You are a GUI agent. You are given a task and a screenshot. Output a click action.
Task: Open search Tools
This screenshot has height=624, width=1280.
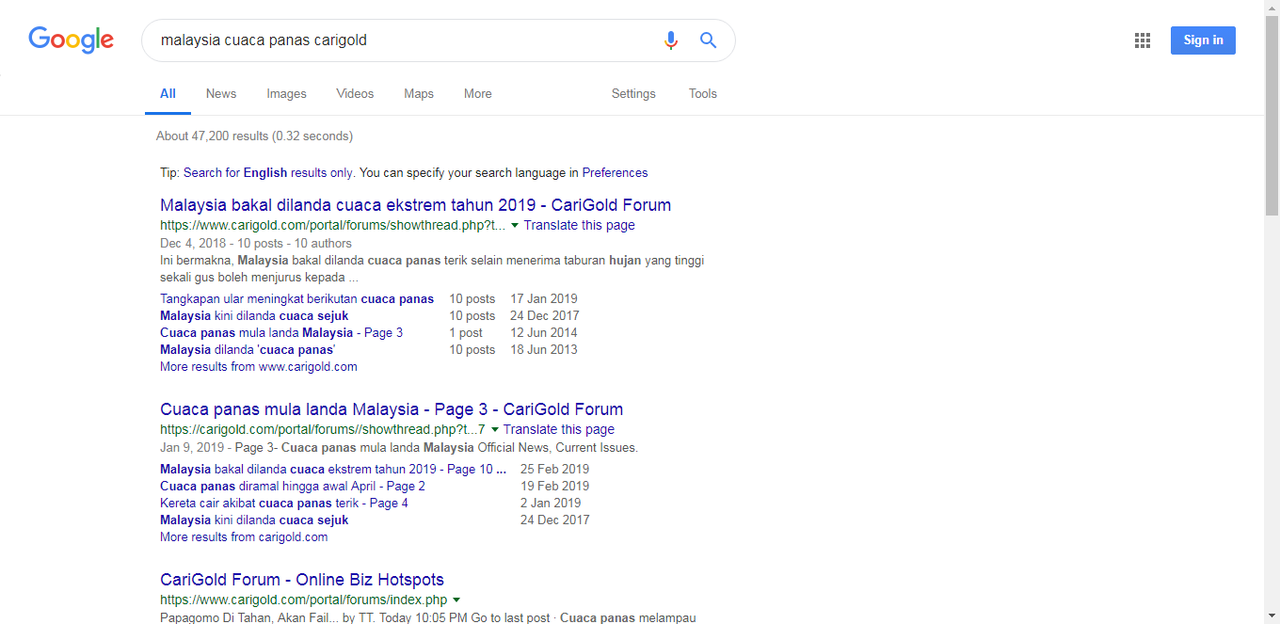[703, 94]
